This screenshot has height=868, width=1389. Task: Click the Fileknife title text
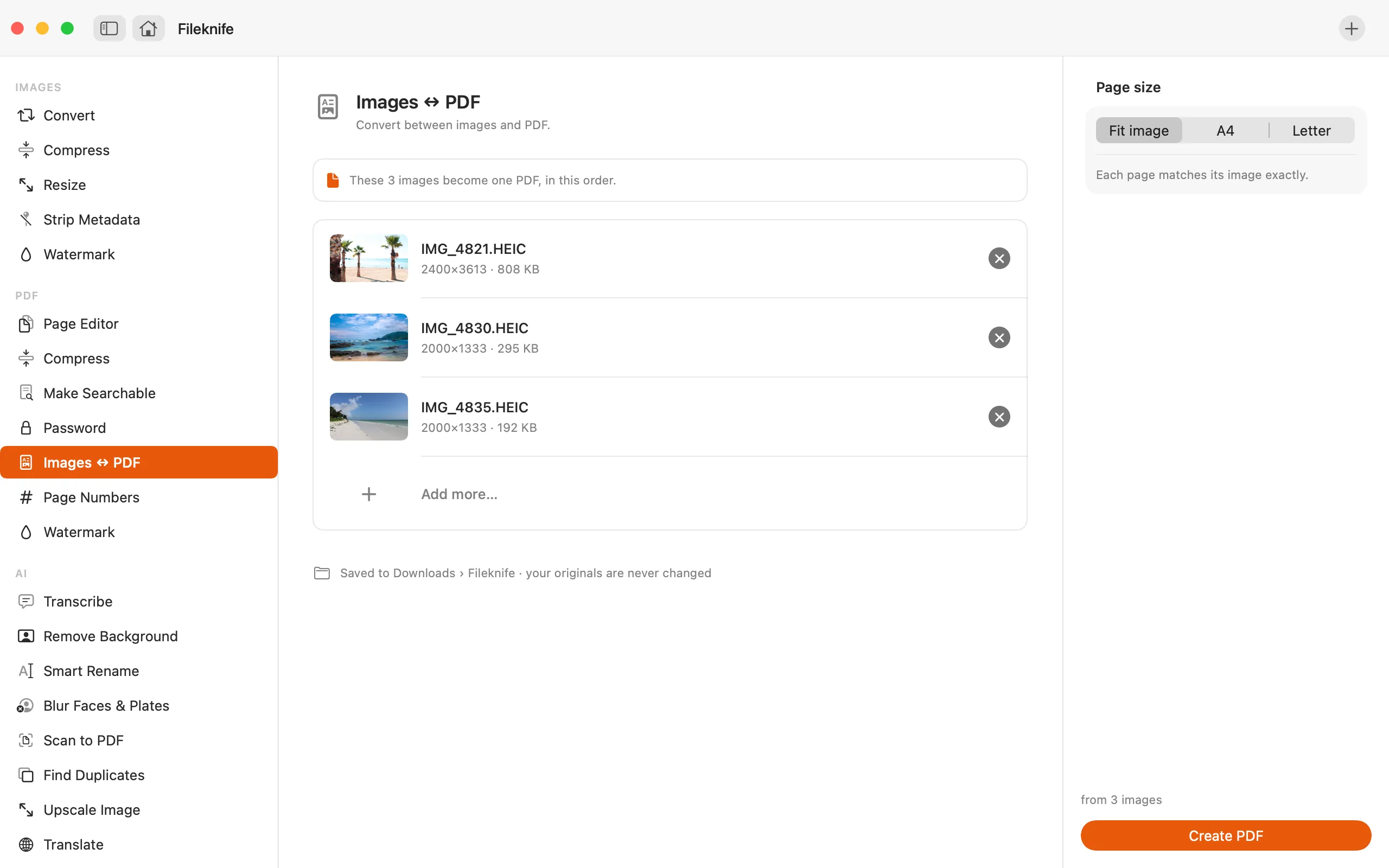(x=206, y=29)
